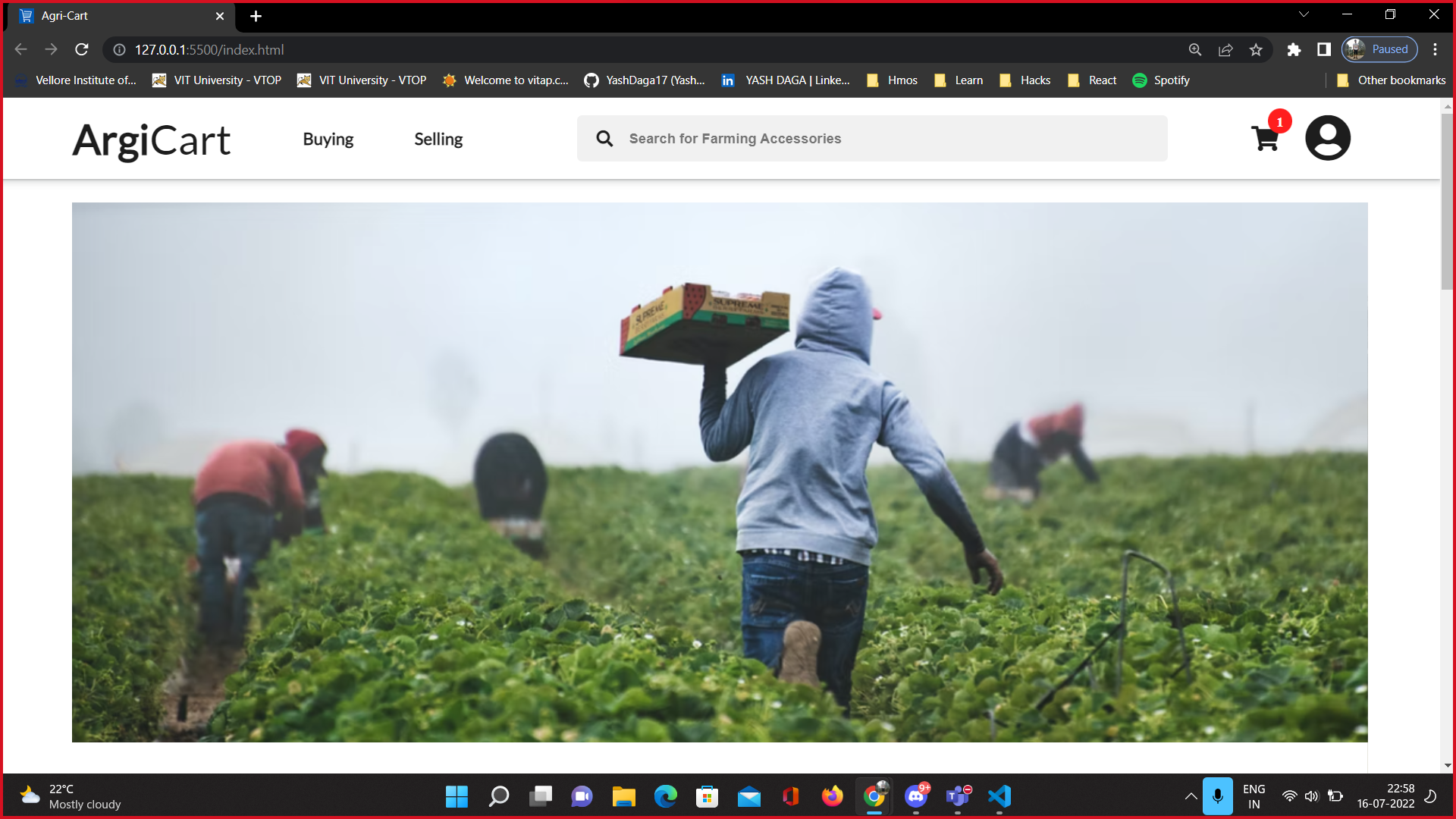Open the Chrome three-dot menu
Viewport: 1456px width, 819px height.
click(1435, 49)
